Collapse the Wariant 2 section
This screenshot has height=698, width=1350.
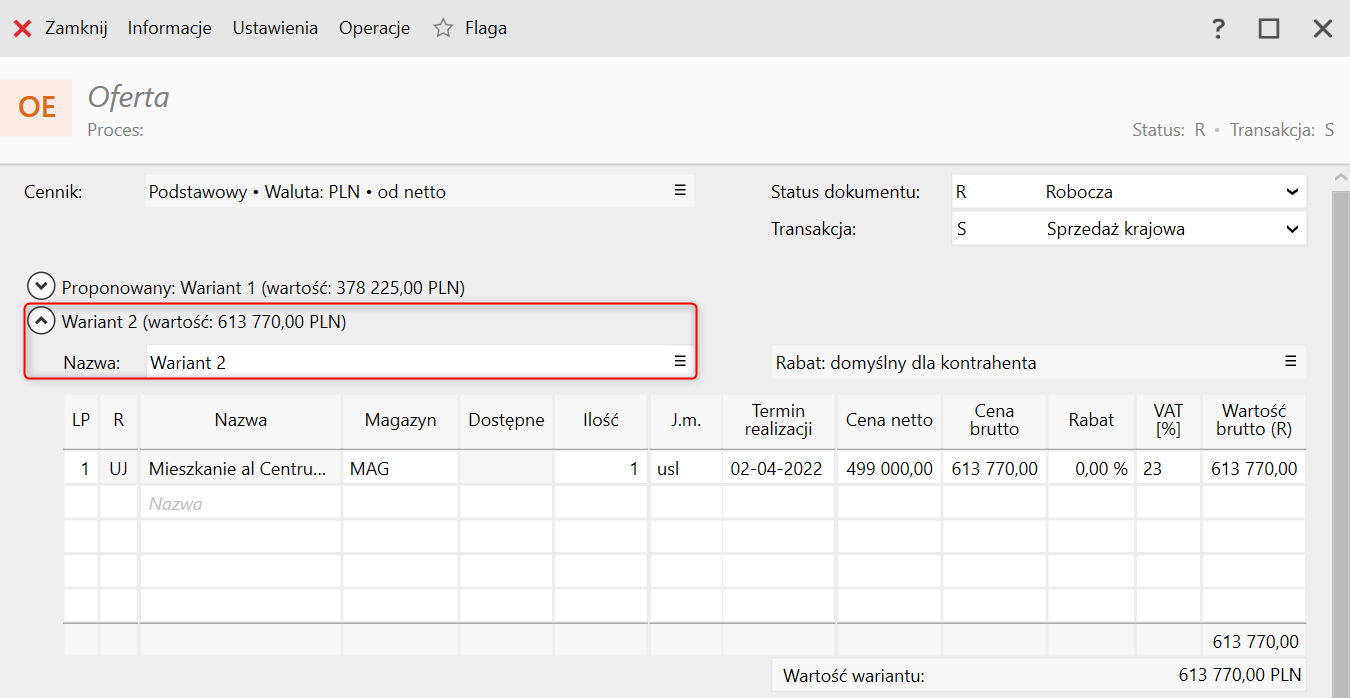(x=41, y=321)
